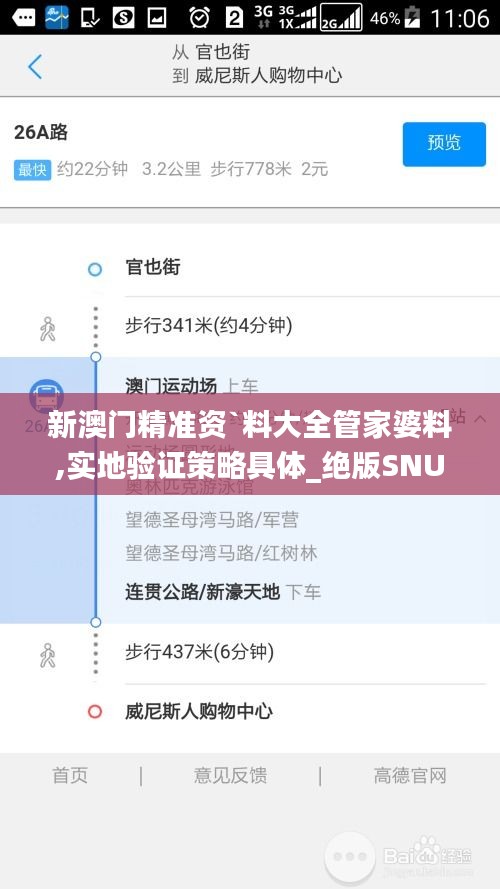
Task: Select the 澳门运动场 boarding stop
Action: click(171, 386)
